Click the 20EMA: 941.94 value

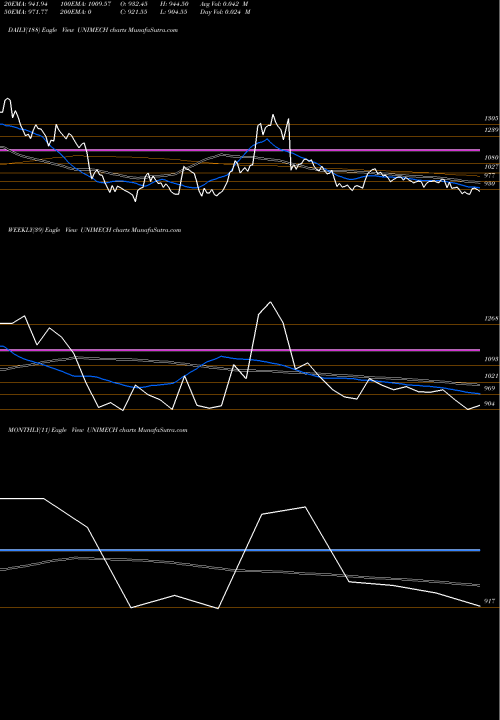[x=26, y=4]
